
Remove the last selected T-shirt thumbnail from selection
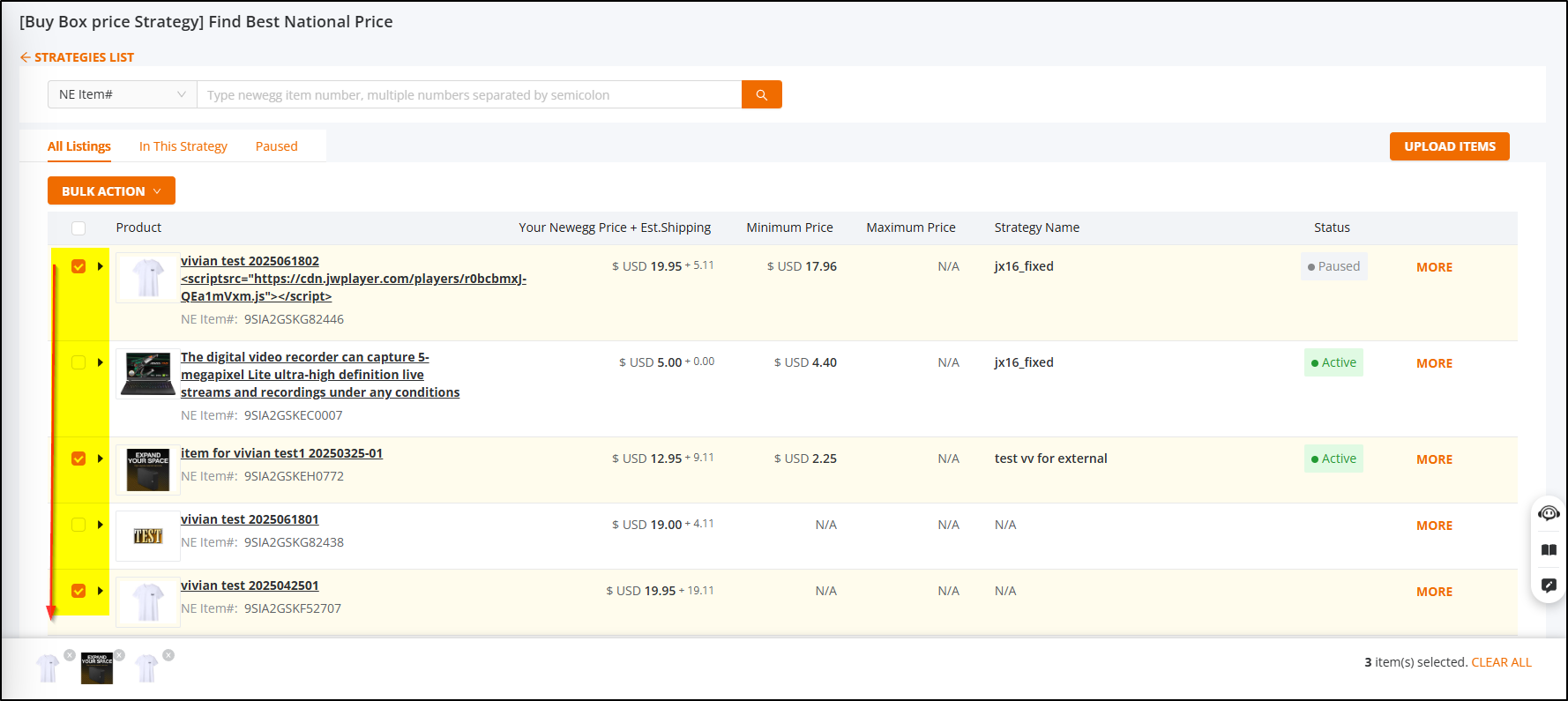pyautogui.click(x=168, y=655)
